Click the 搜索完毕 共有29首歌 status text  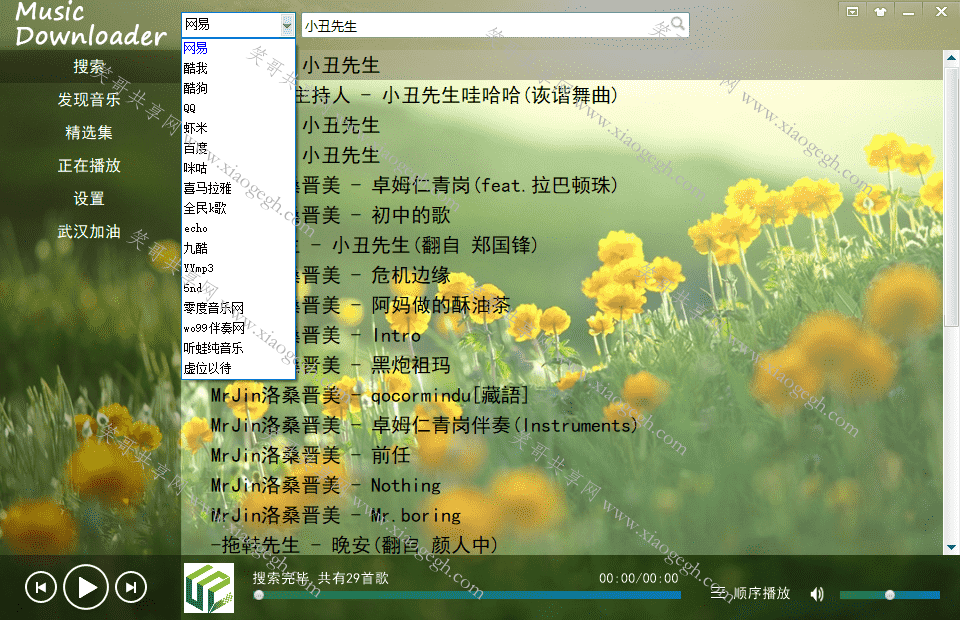click(321, 578)
